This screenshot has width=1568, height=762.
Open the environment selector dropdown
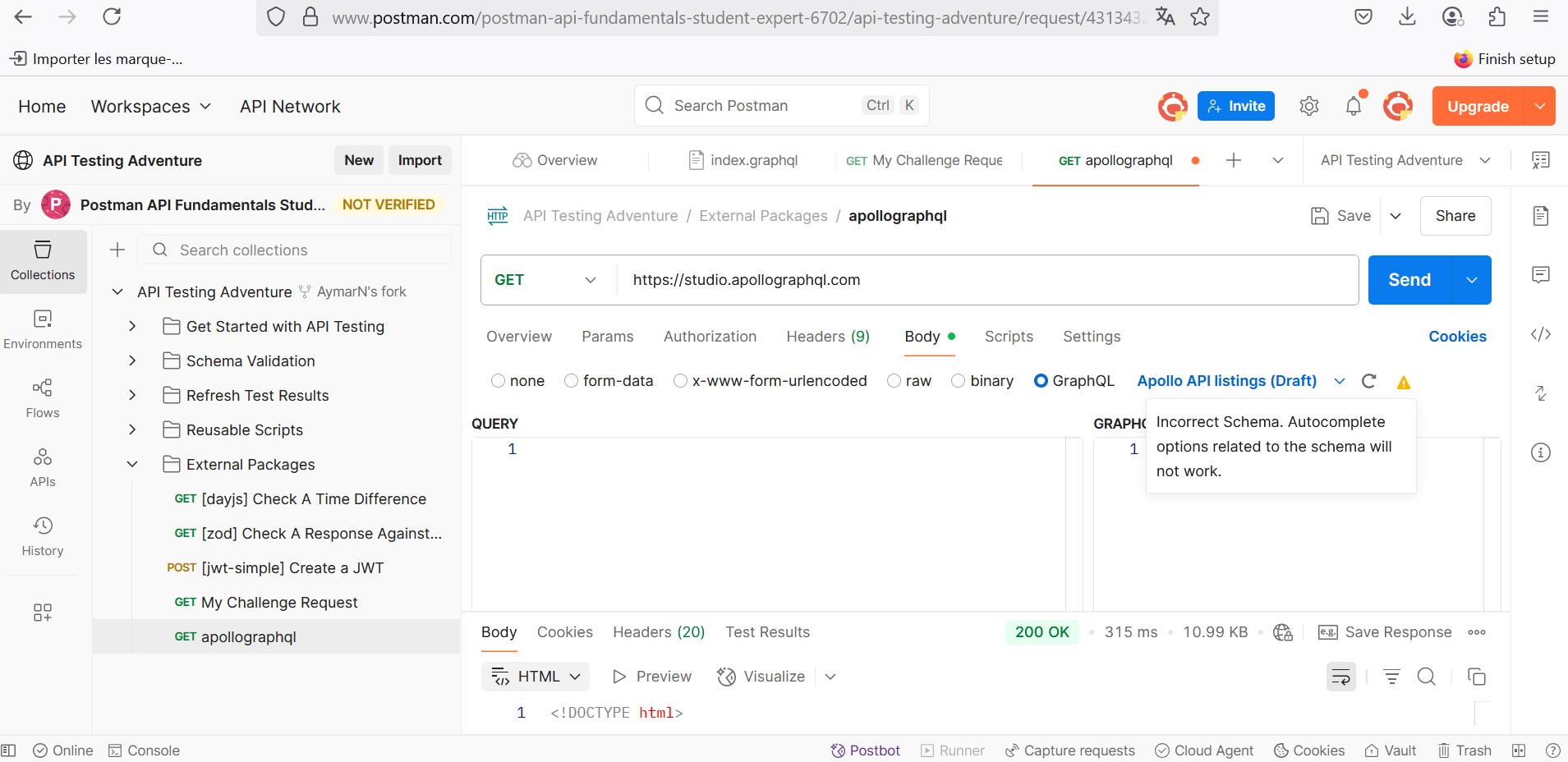[1405, 160]
